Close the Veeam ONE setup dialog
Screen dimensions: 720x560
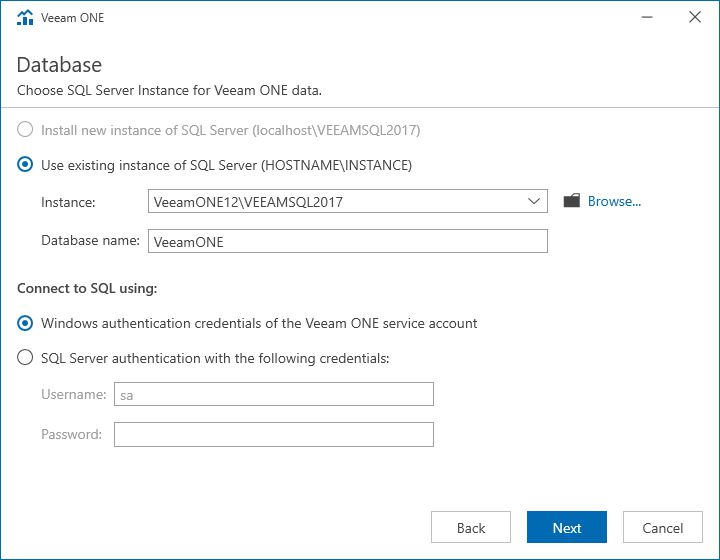(695, 17)
